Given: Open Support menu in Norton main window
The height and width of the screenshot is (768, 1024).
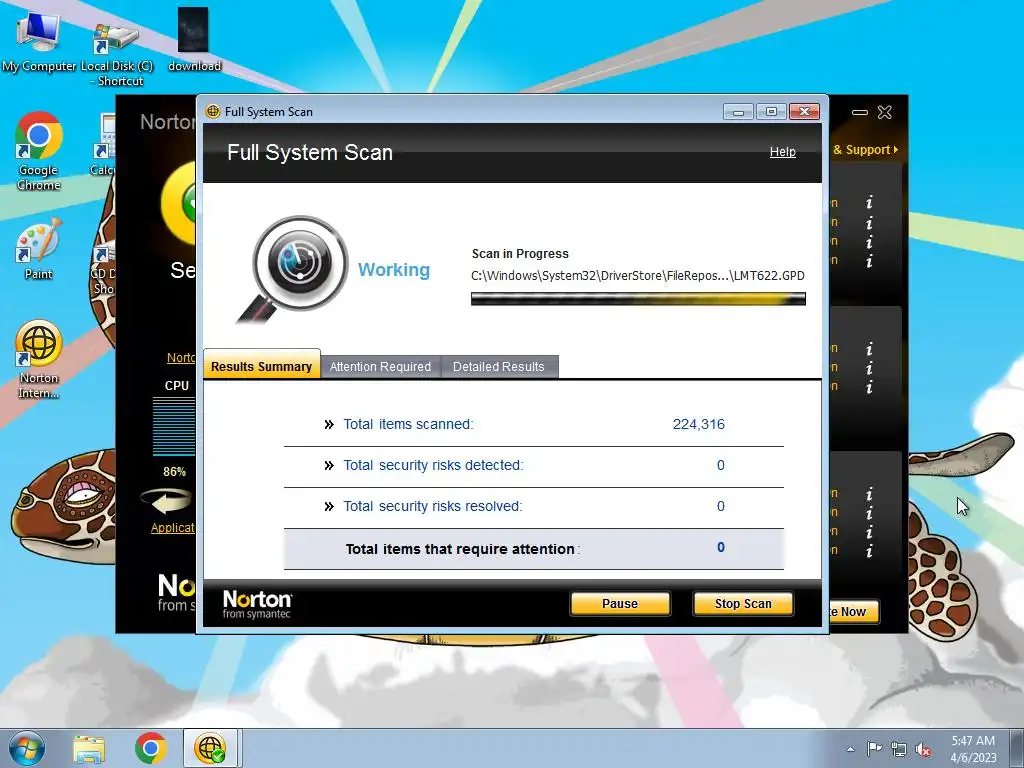Looking at the screenshot, I should click(865, 150).
